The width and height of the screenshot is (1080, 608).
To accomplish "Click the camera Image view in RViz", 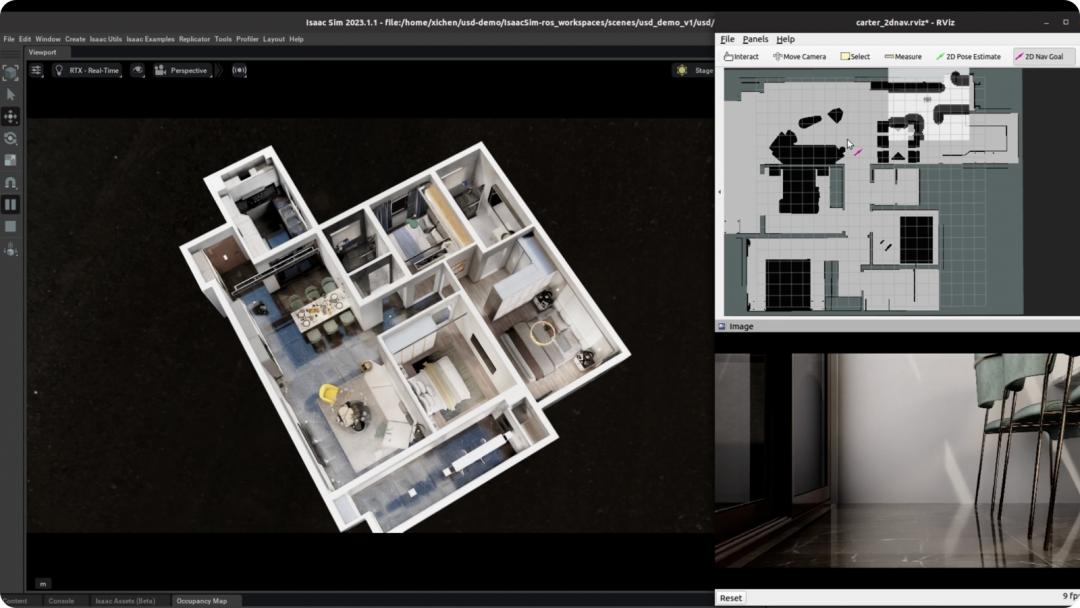I will [x=897, y=461].
